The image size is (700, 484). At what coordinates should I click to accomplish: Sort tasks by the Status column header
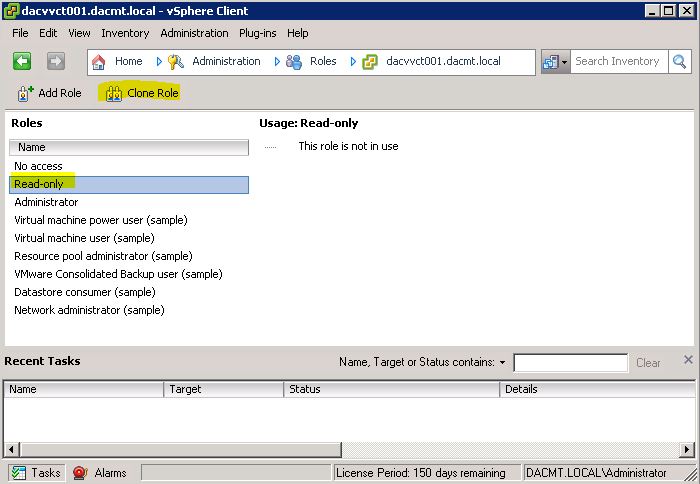392,389
